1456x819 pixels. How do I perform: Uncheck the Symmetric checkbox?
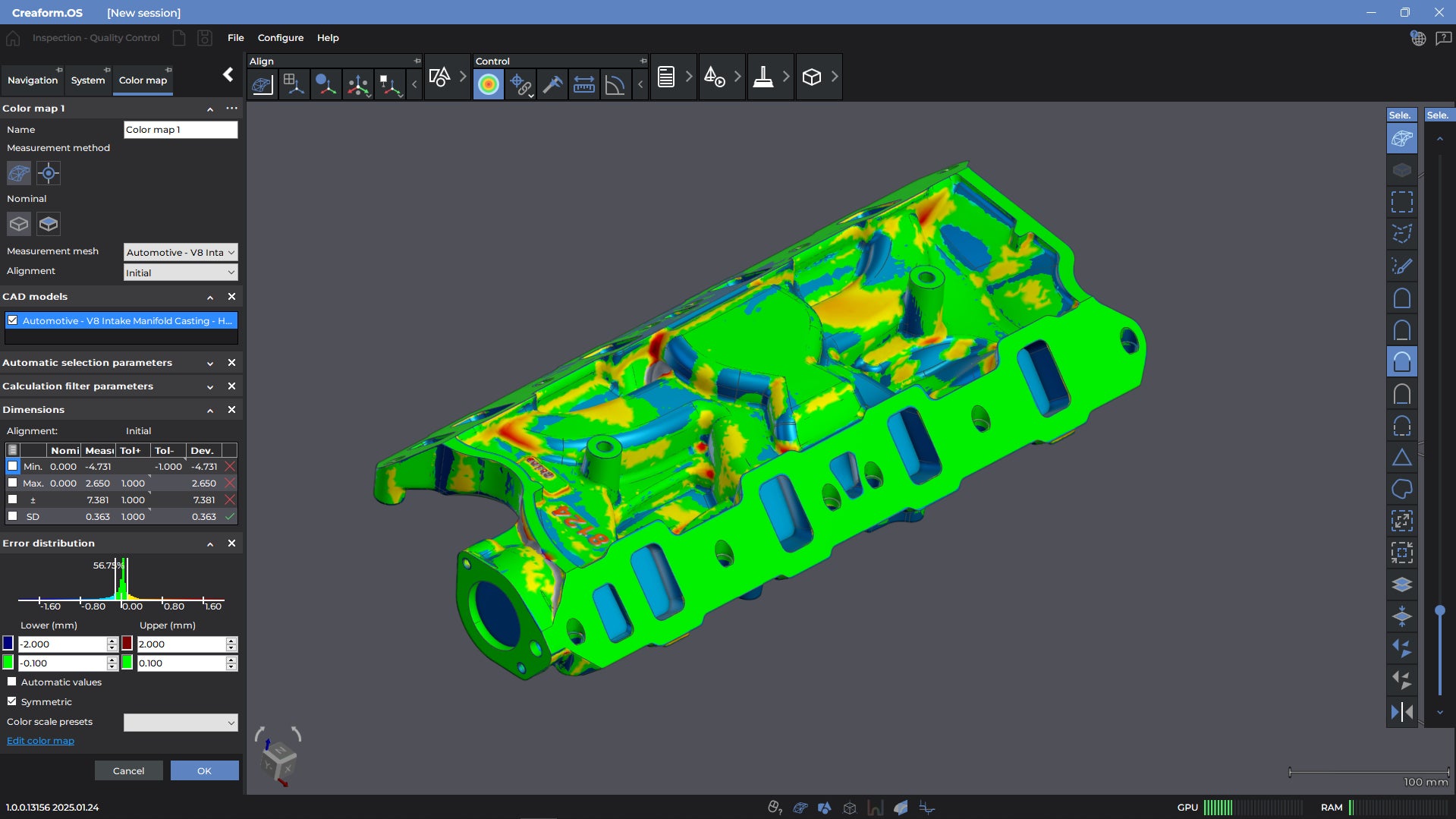pos(12,701)
